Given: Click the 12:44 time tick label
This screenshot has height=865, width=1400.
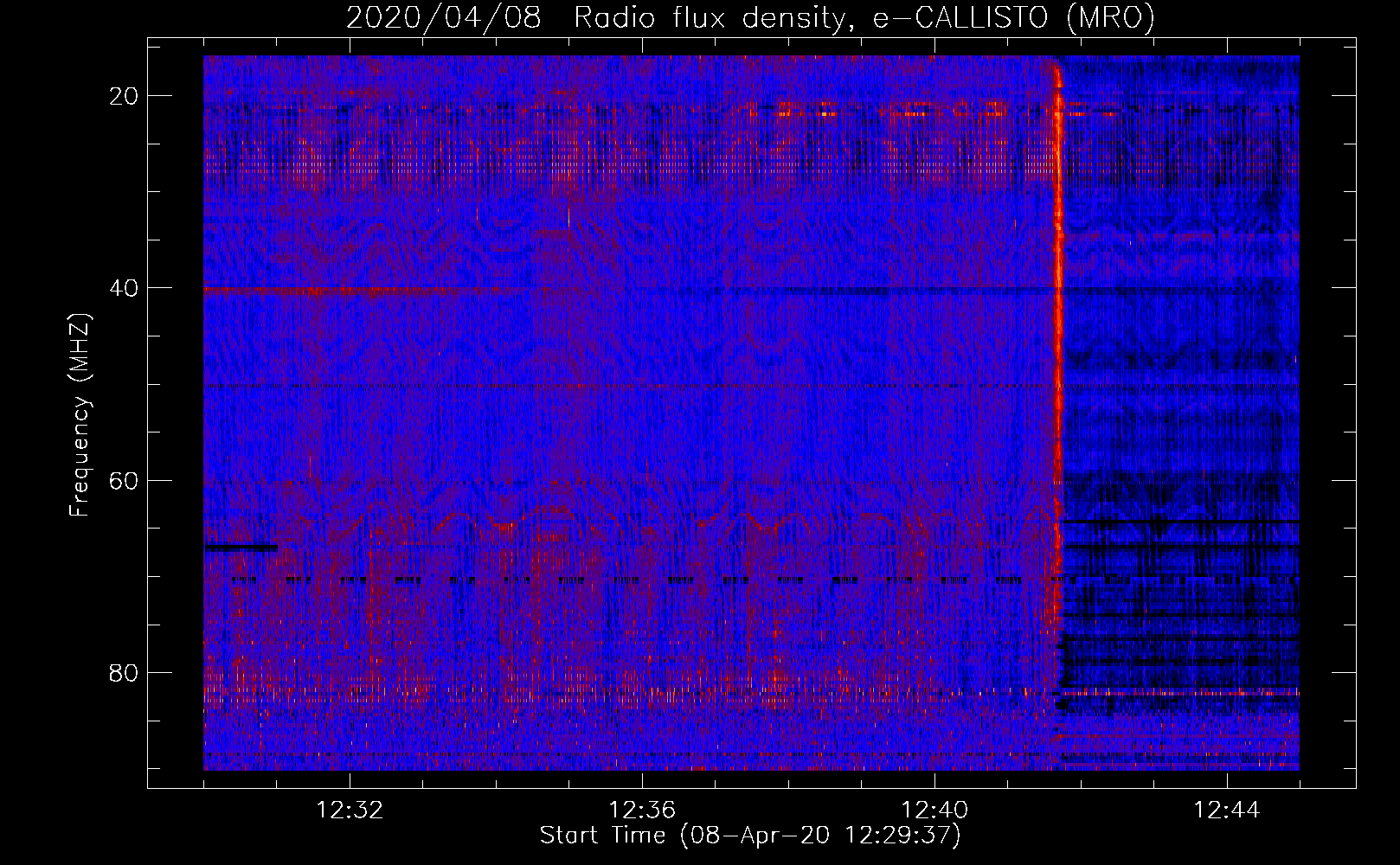Looking at the screenshot, I should pyautogui.click(x=1227, y=811).
